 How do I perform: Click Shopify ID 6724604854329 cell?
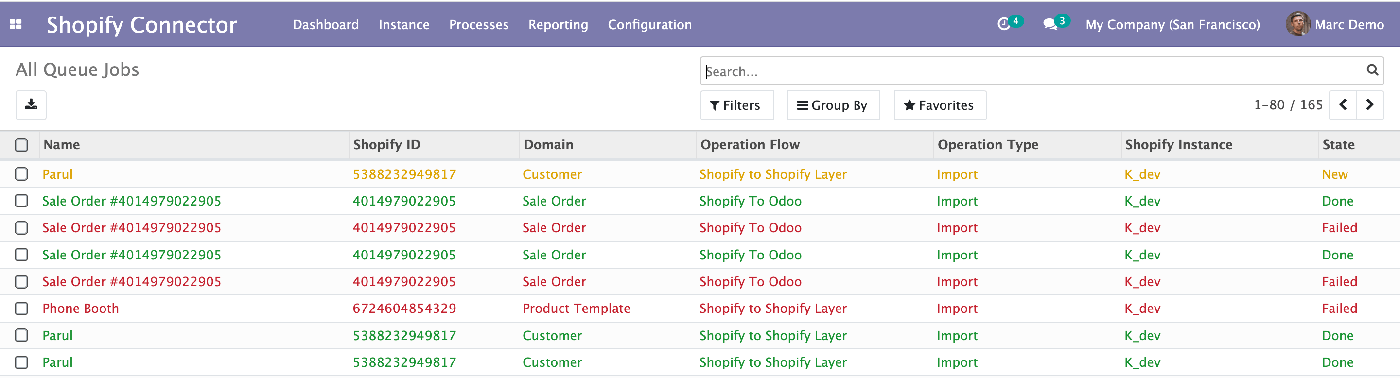(404, 308)
